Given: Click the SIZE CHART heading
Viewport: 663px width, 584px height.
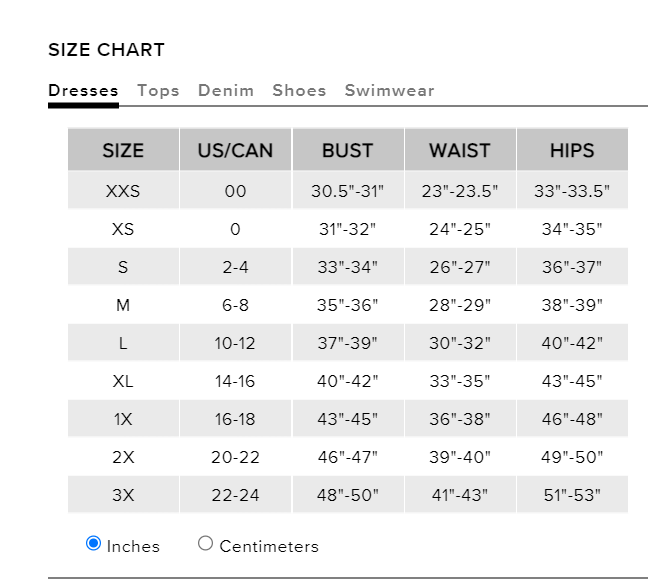Looking at the screenshot, I should [106, 50].
